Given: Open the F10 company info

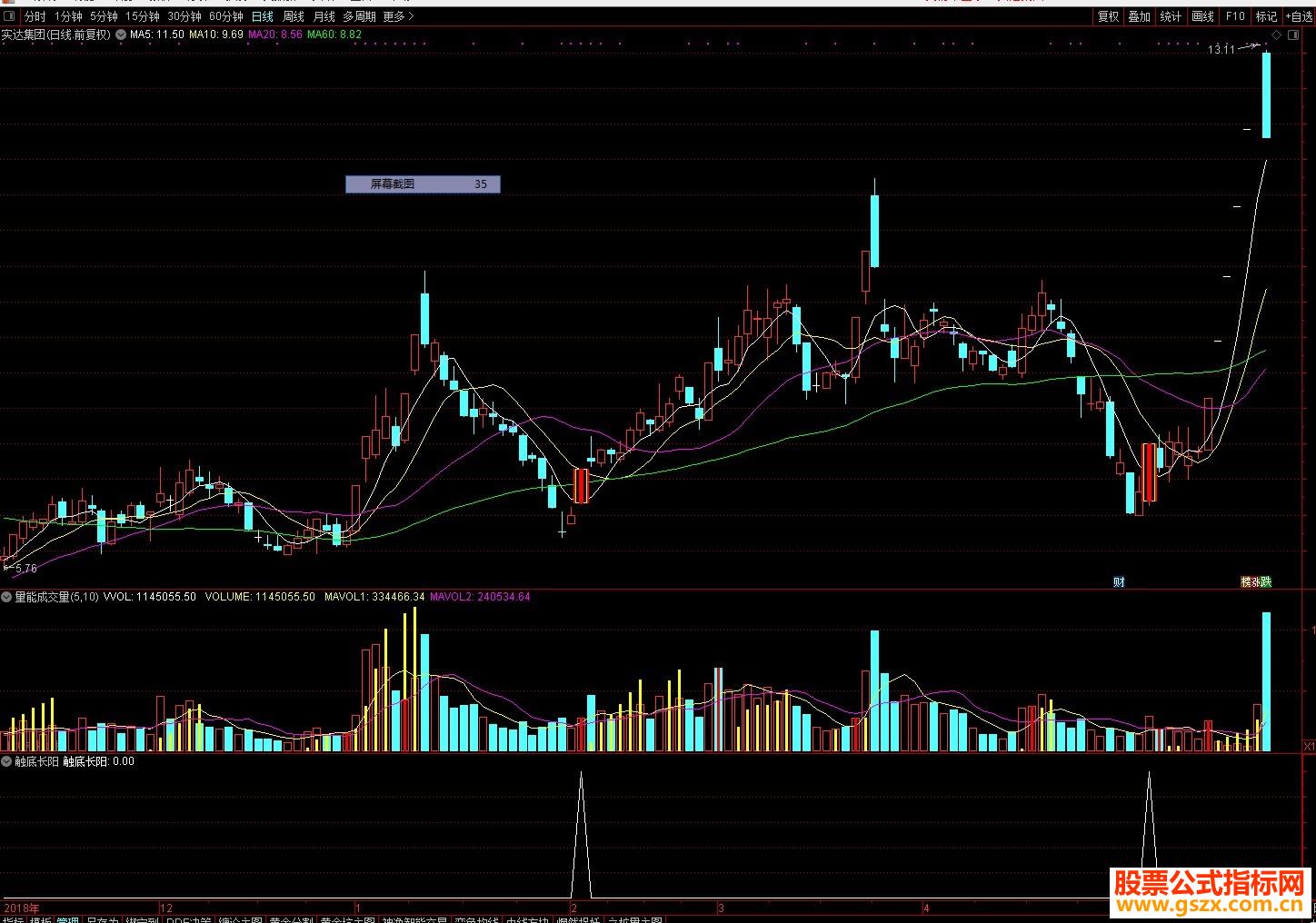Looking at the screenshot, I should click(1235, 16).
